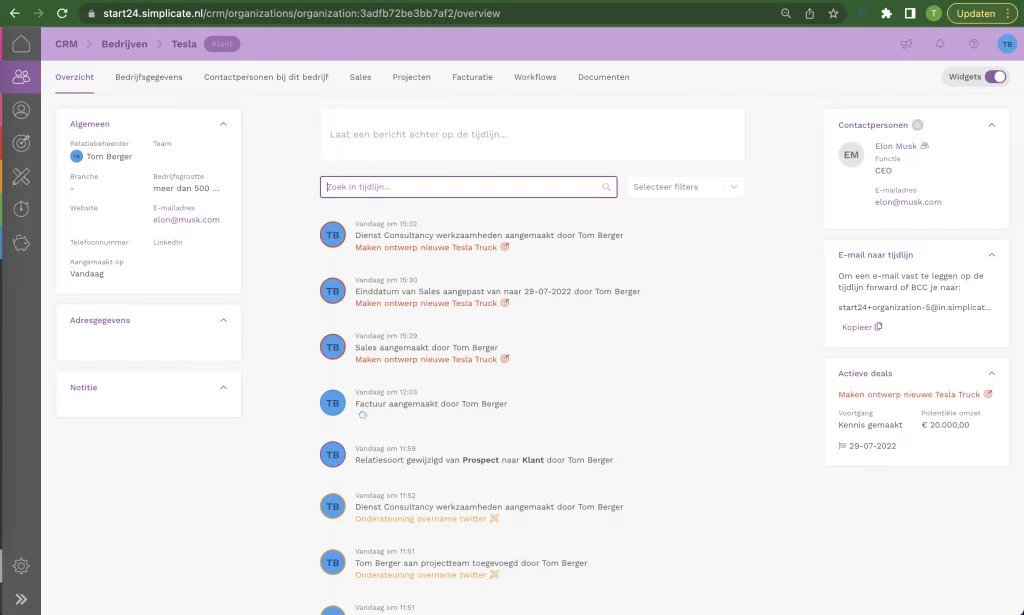
Task: Open the notifications bell icon
Action: pyautogui.click(x=938, y=43)
